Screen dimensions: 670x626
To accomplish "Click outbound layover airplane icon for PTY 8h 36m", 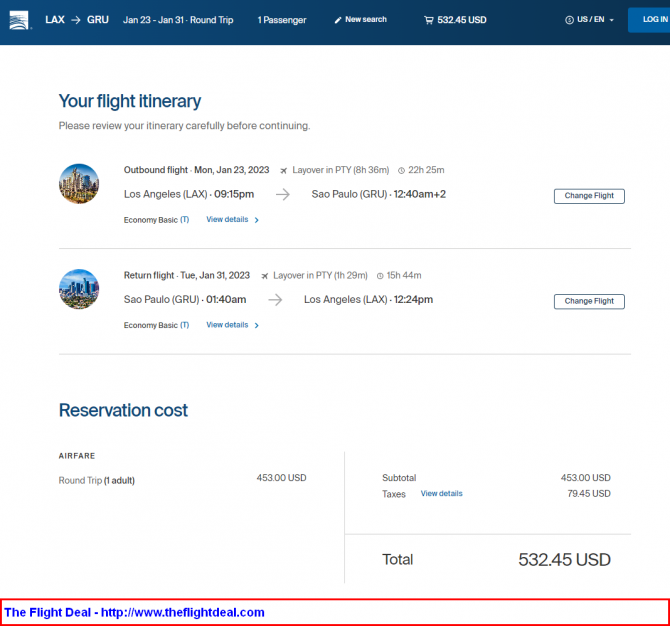I will (283, 170).
